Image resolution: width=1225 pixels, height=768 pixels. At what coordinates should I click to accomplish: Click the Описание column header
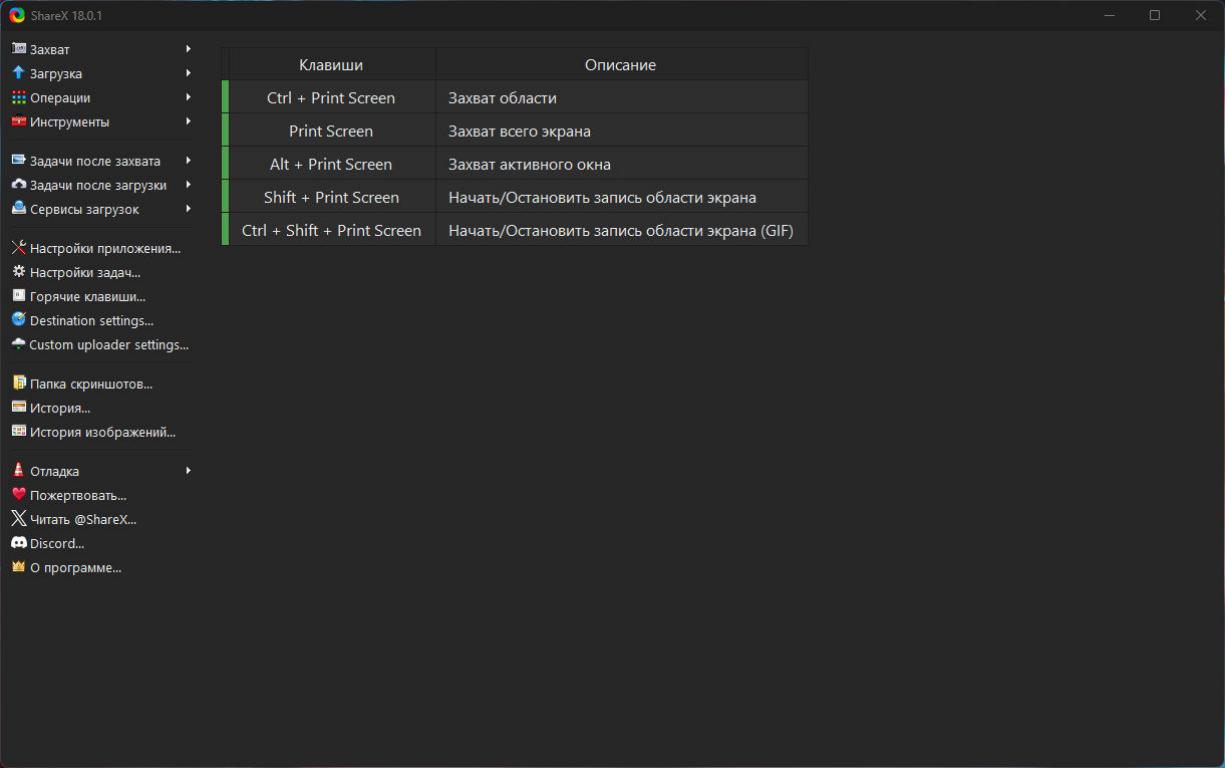coord(620,65)
